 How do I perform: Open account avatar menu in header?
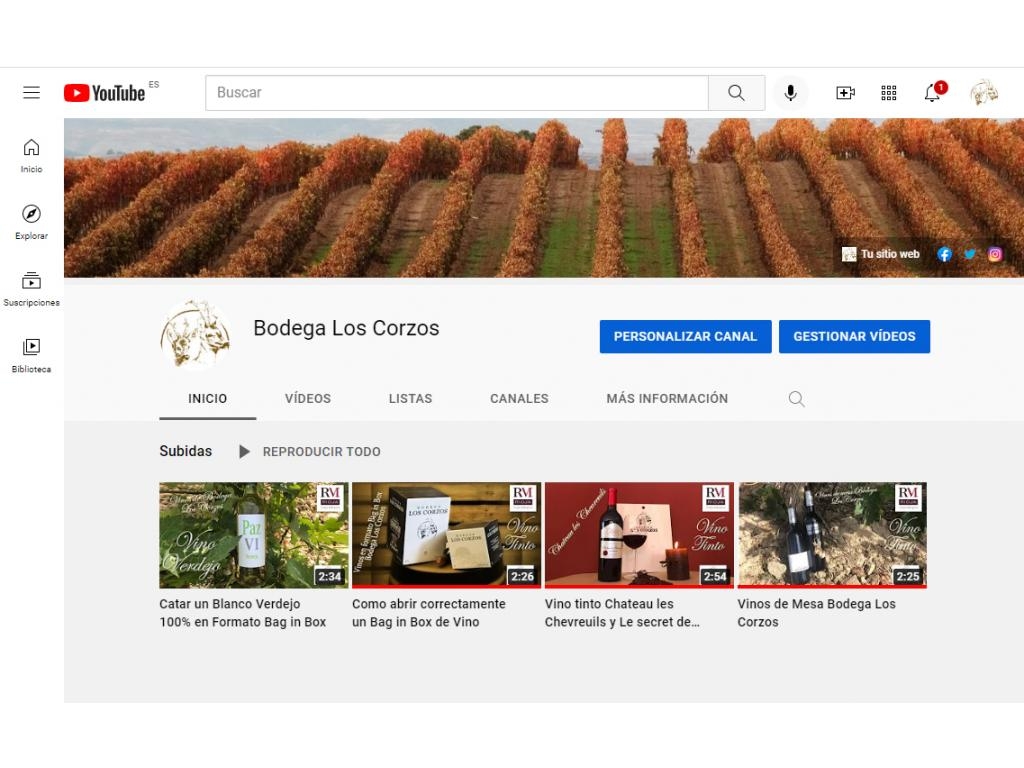coord(984,93)
